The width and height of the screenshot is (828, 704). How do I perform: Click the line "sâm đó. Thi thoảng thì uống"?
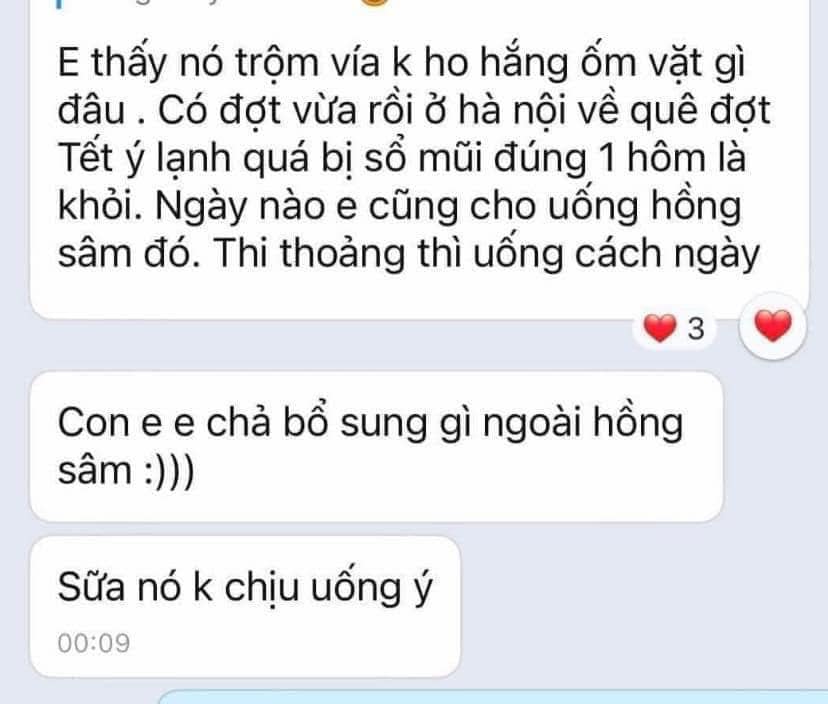point(408,254)
